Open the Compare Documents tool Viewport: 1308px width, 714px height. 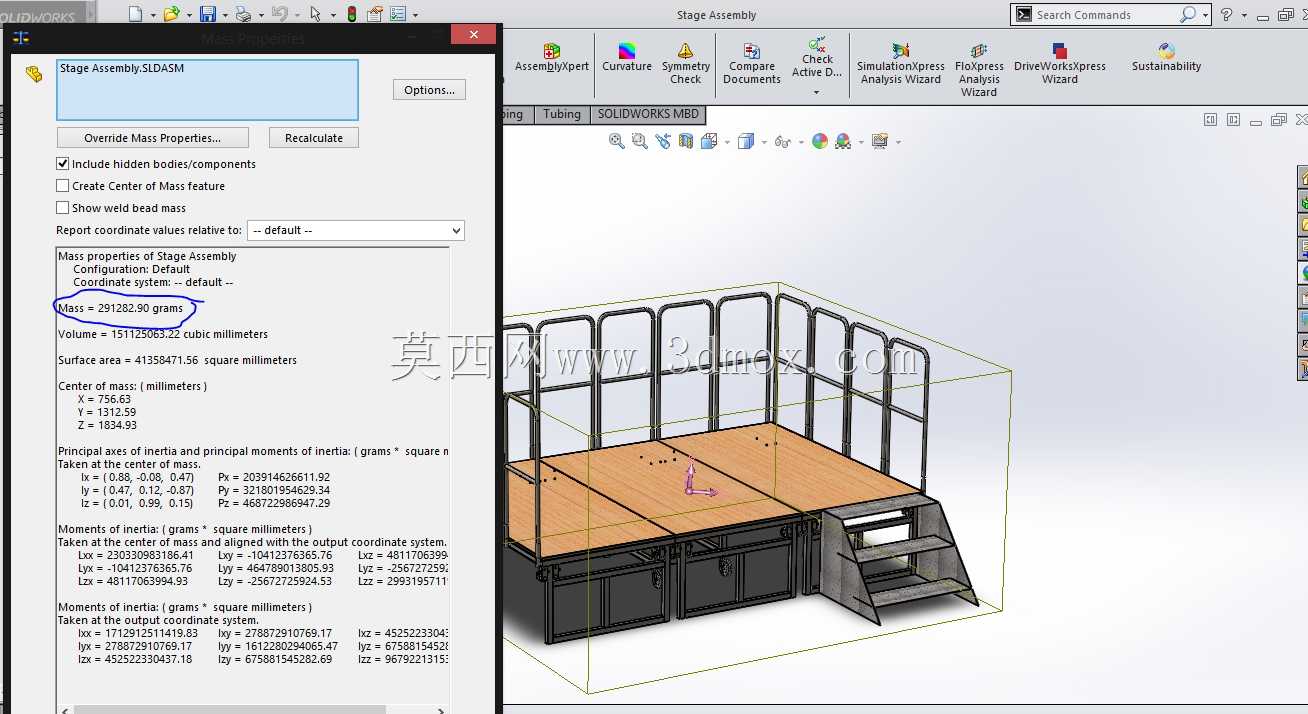(751, 64)
